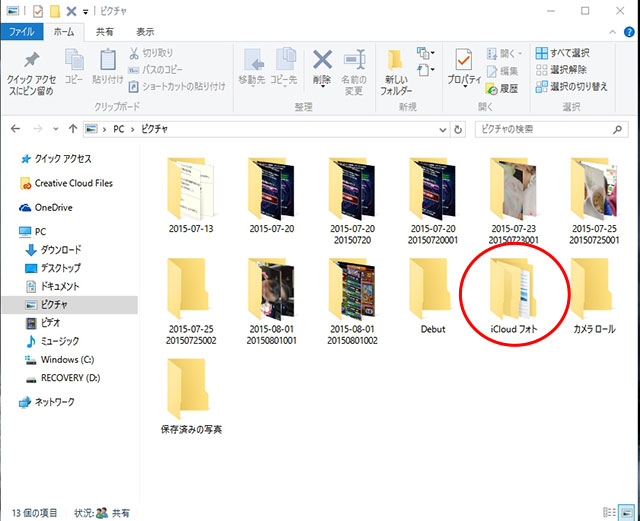Select Network (ネットワーク) in the sidebar
The width and height of the screenshot is (640, 521).
[x=47, y=402]
